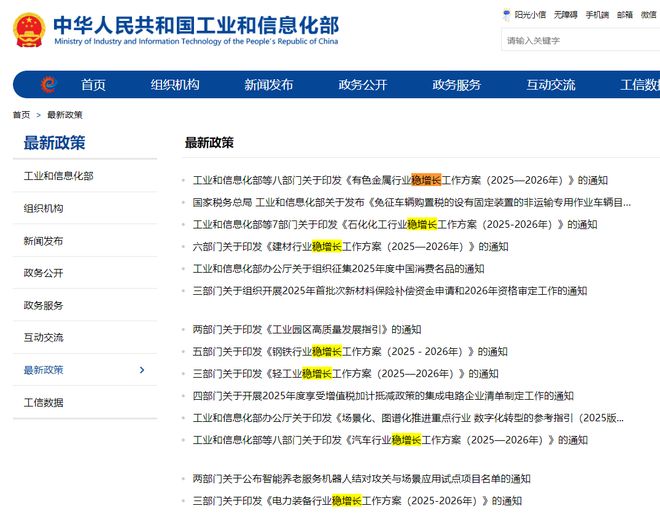
Task: Go to 新闻发布 in top navigation
Action: 269,85
